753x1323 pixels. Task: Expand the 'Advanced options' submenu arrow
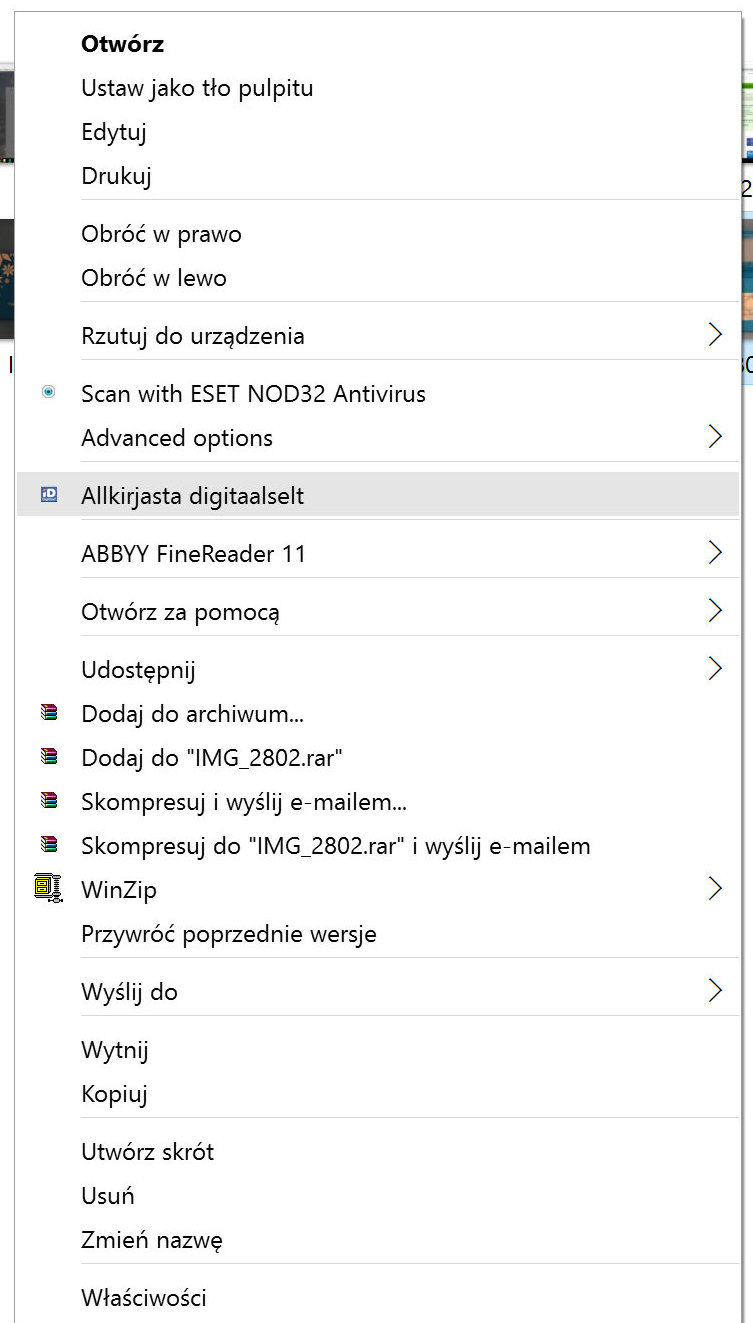714,437
